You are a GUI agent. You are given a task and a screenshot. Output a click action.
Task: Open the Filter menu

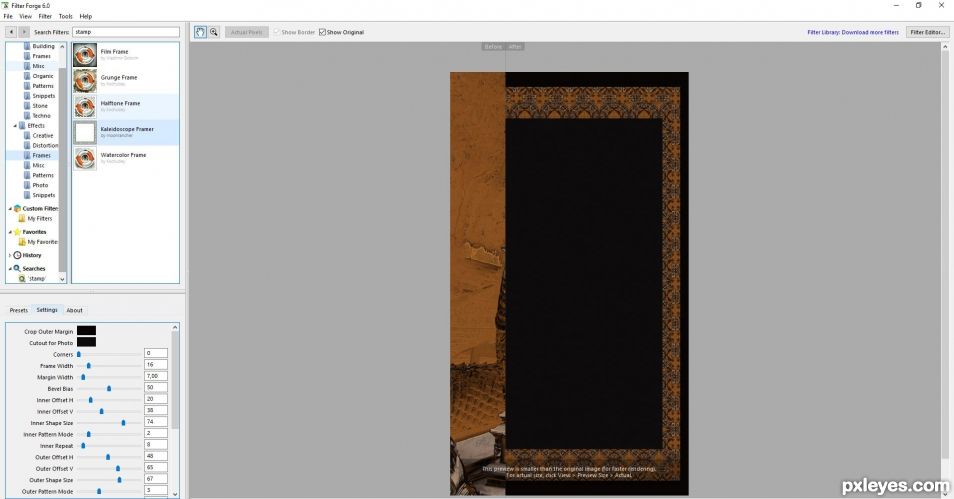coord(45,16)
